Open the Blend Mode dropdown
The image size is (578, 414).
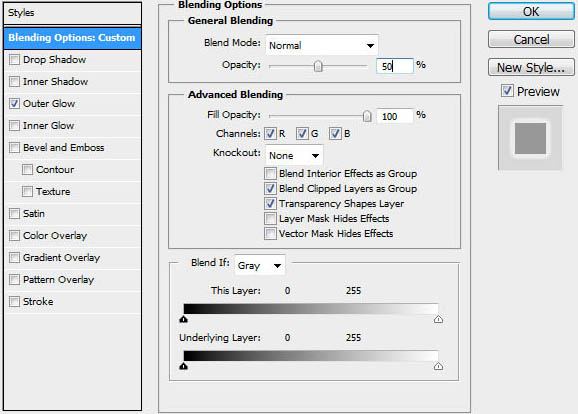(322, 45)
